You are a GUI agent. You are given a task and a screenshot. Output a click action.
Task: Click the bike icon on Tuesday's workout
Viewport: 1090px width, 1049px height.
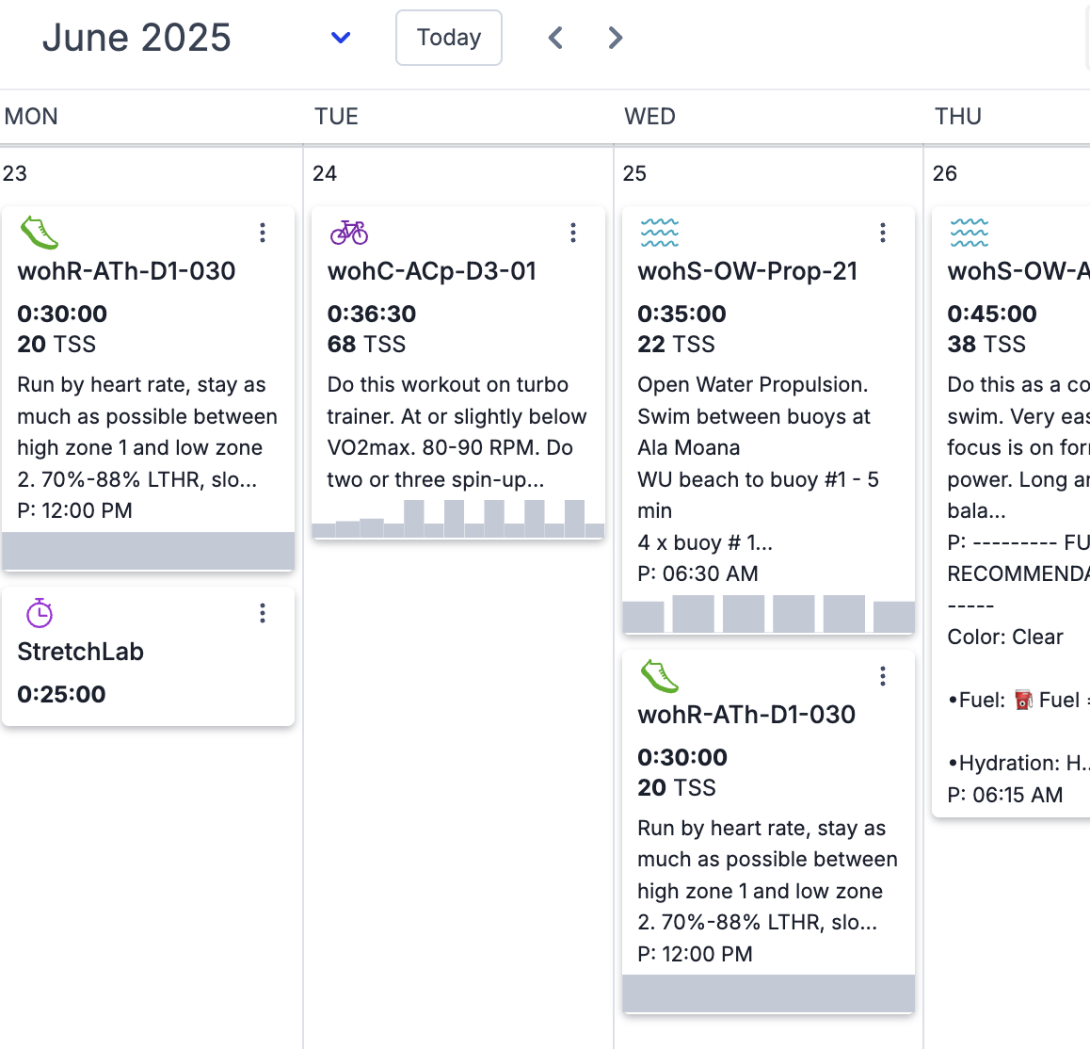click(x=349, y=233)
